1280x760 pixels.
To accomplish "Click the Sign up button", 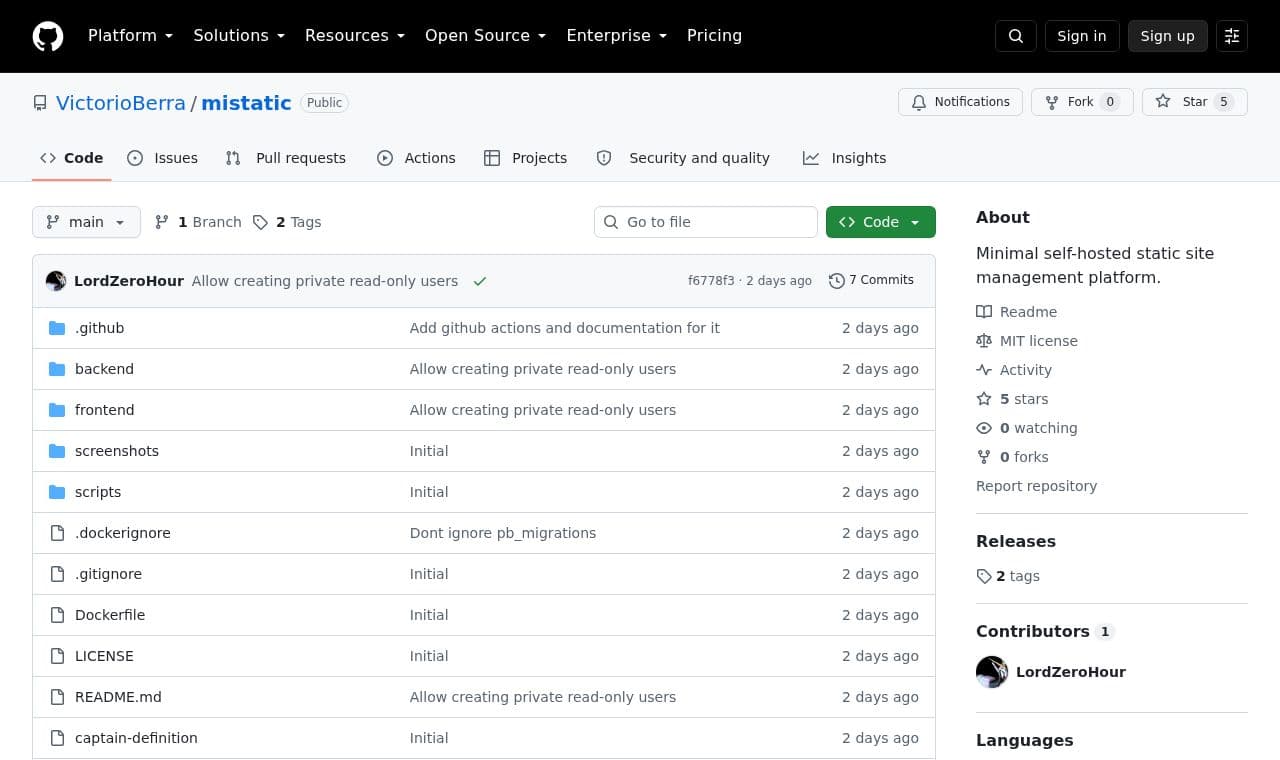I will coord(1168,36).
